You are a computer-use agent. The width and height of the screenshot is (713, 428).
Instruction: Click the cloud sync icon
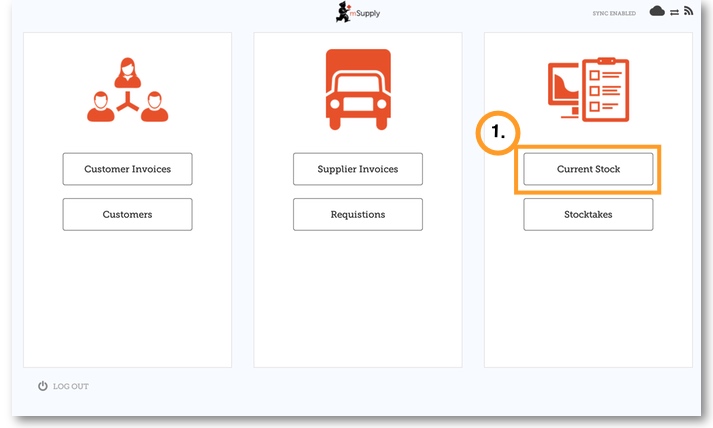coord(657,12)
